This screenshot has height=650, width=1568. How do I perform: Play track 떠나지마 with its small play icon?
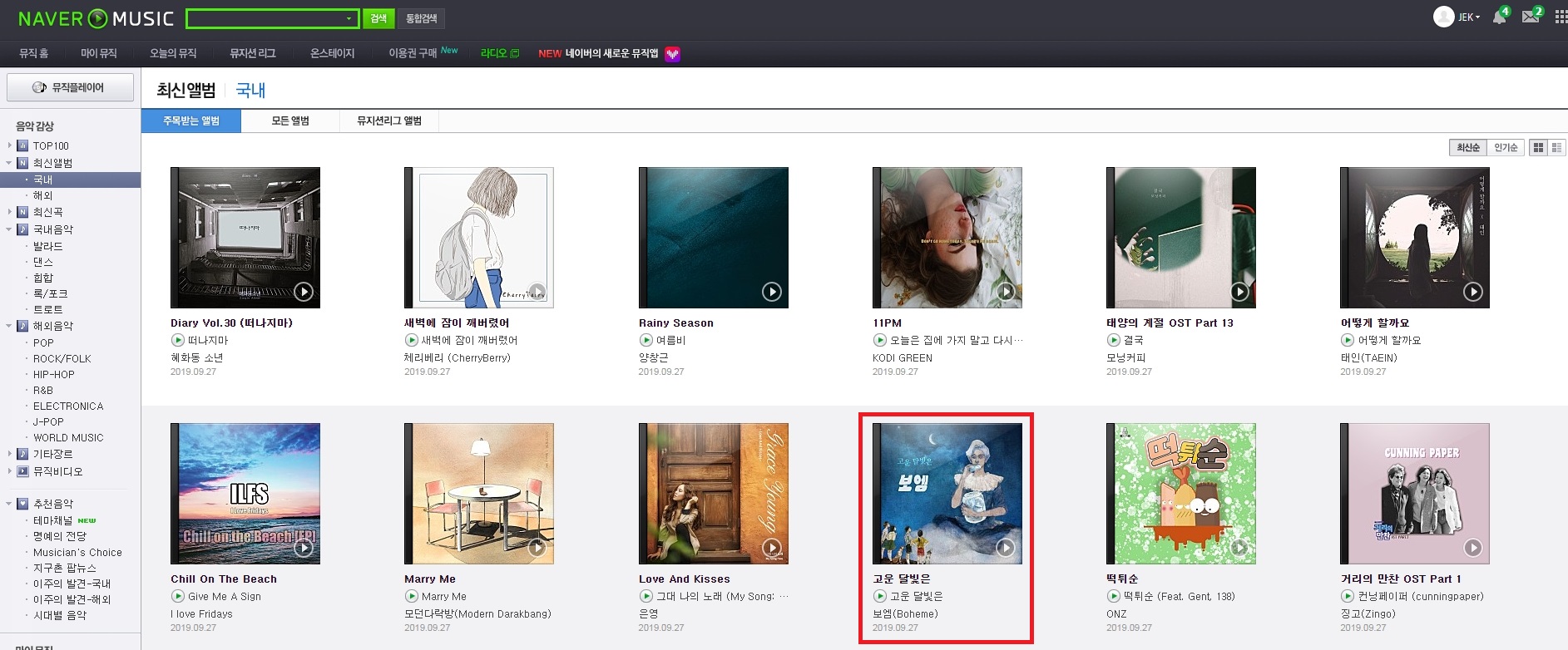(x=177, y=340)
